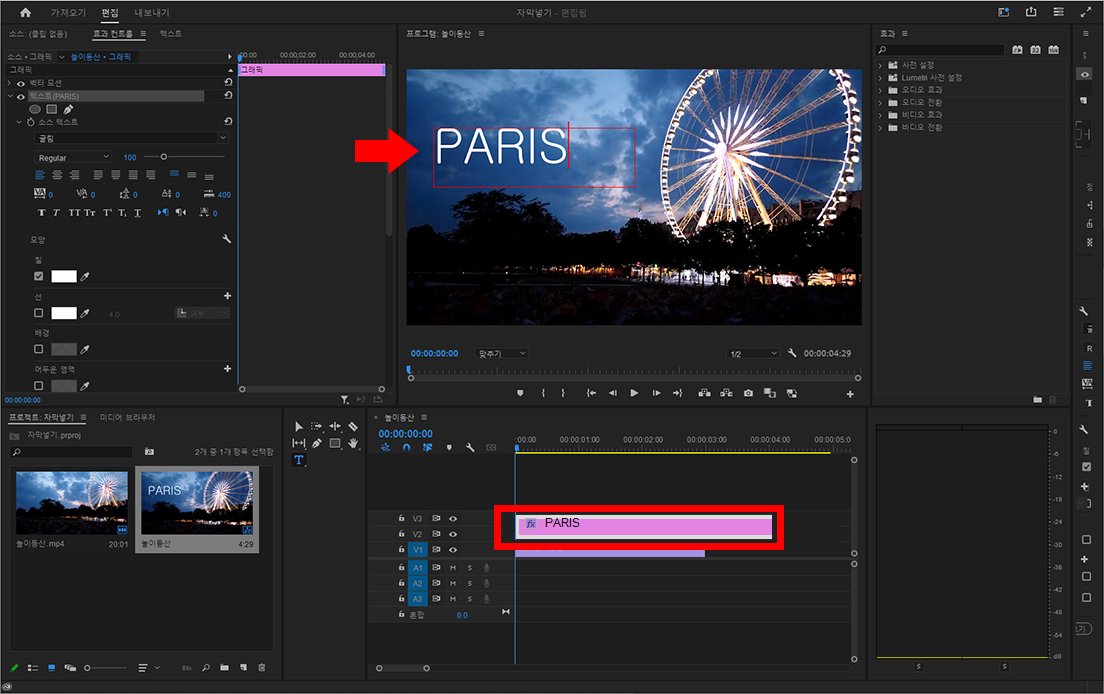The height and width of the screenshot is (694, 1104).
Task: Hide the V3 track output
Action: click(453, 519)
